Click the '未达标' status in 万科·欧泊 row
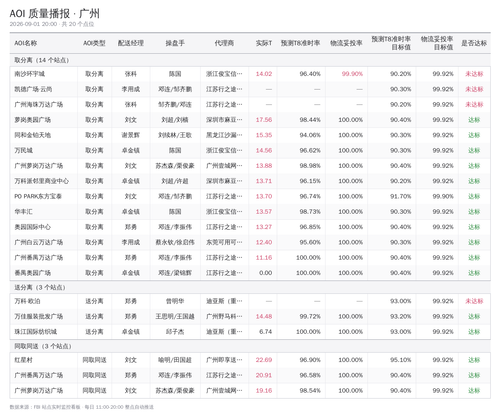This screenshot has height=416, width=500. tap(474, 301)
